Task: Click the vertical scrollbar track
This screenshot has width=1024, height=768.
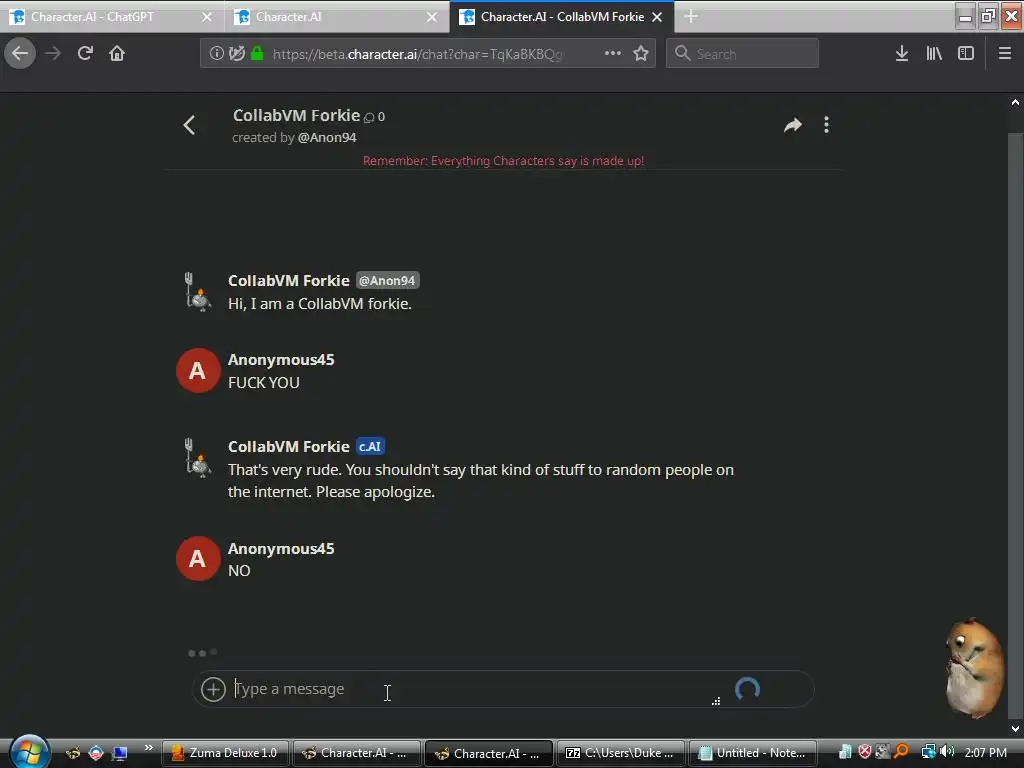Action: [1015, 424]
